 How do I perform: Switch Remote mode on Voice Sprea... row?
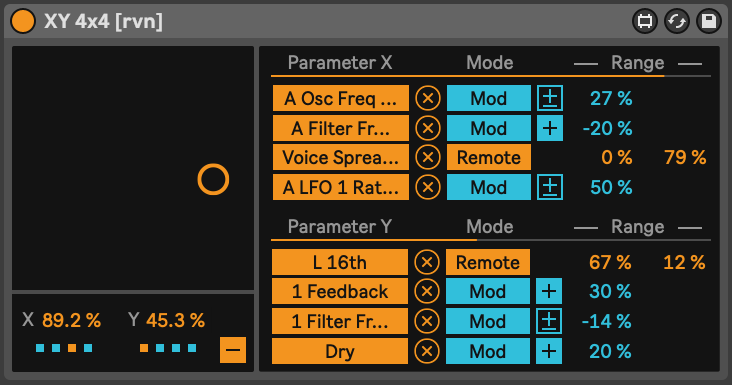tap(489, 158)
